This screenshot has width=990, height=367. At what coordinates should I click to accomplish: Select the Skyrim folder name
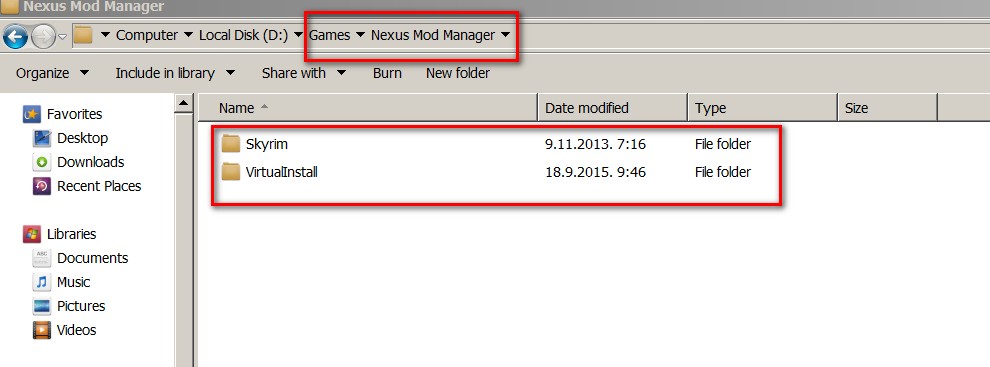tap(267, 144)
